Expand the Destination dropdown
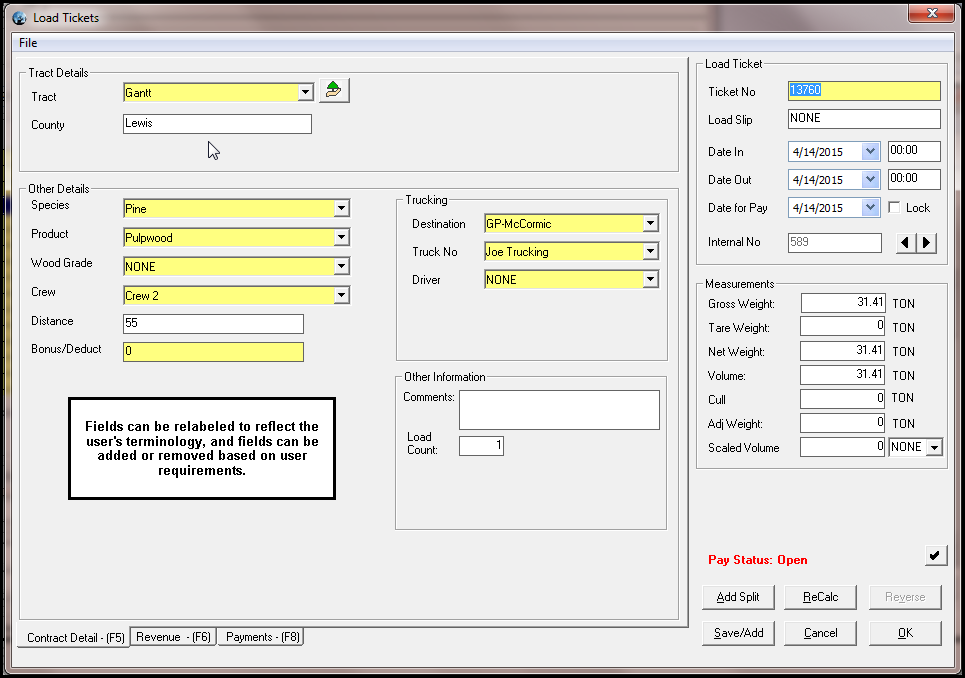The image size is (965, 678). (x=651, y=223)
